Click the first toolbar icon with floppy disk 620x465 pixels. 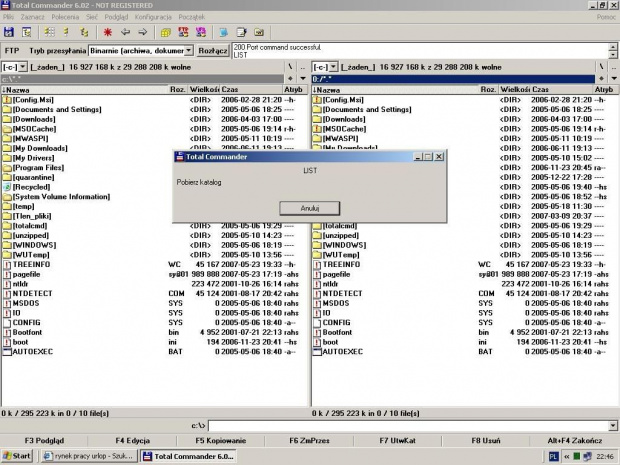pyautogui.click(x=10, y=32)
